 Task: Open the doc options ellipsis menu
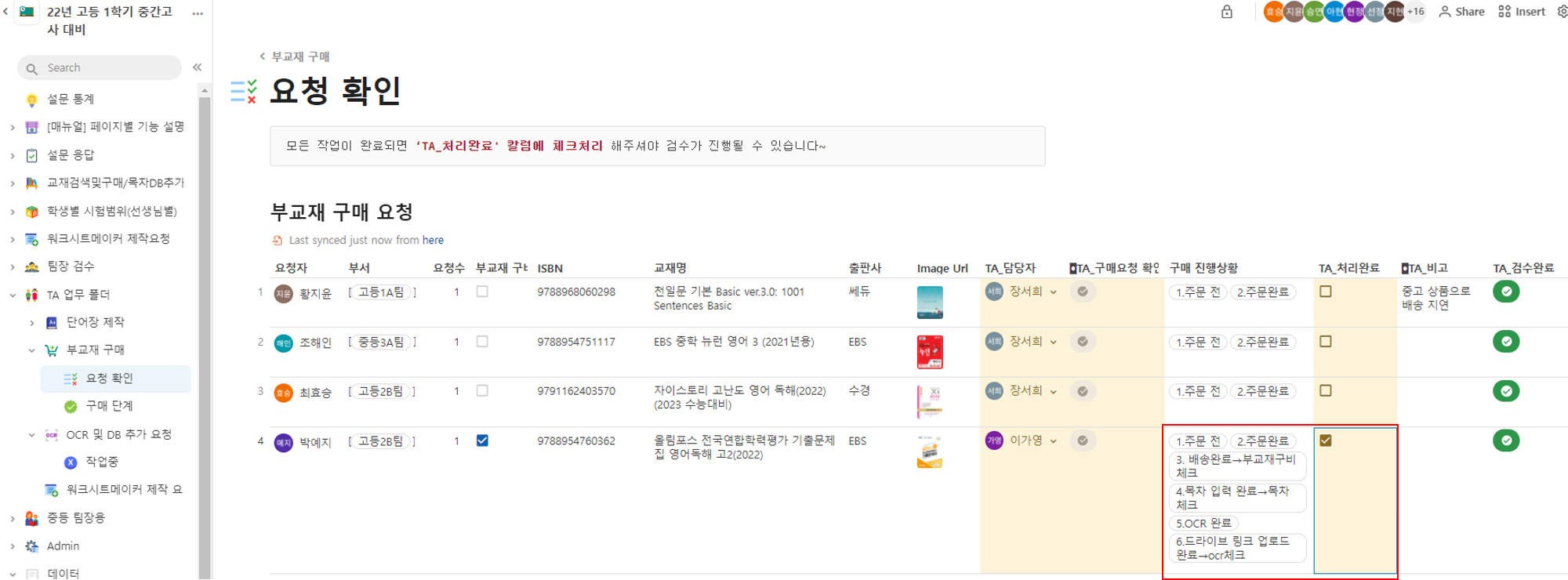(198, 13)
